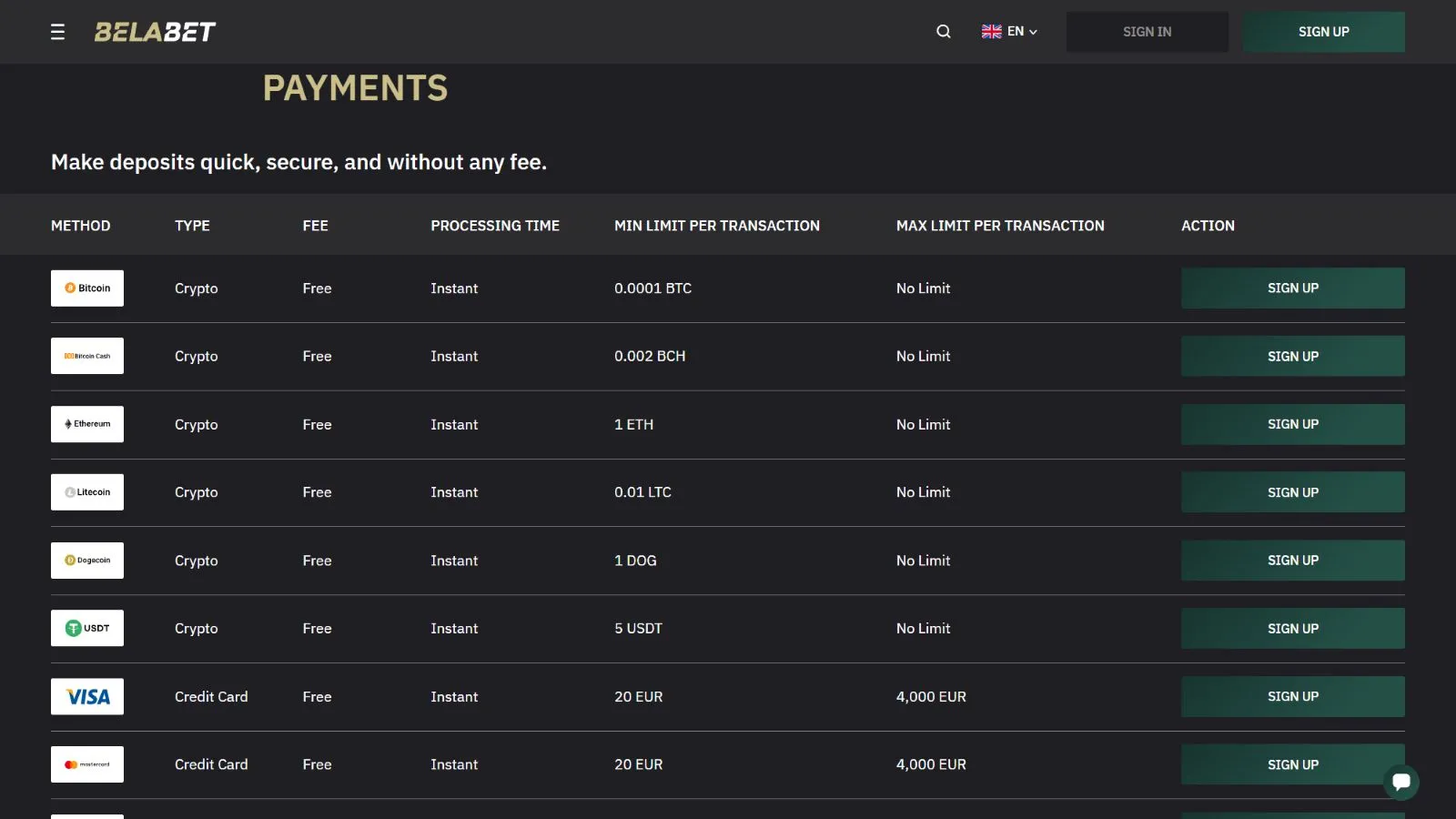This screenshot has height=819, width=1456.
Task: Expand the EN language dropdown
Action: click(x=1009, y=32)
